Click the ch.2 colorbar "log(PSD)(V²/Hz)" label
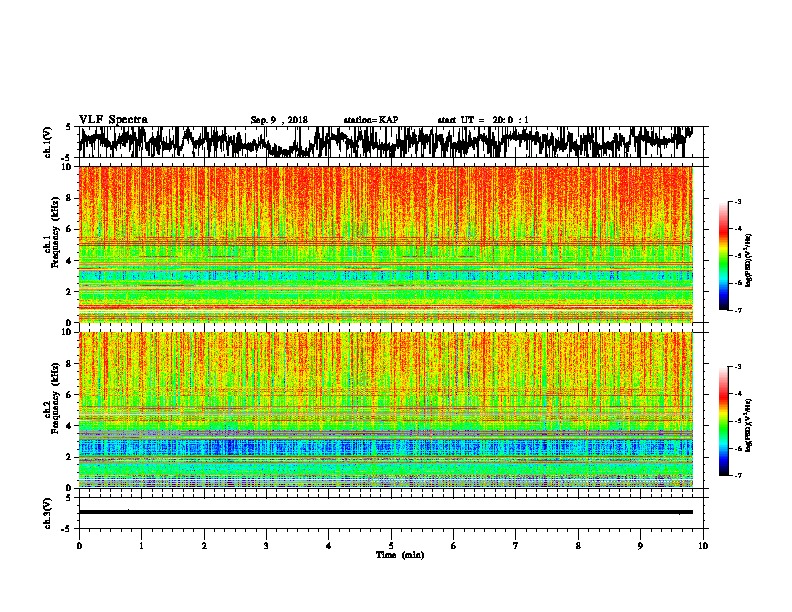Image resolution: width=792 pixels, height=612 pixels. click(x=749, y=425)
